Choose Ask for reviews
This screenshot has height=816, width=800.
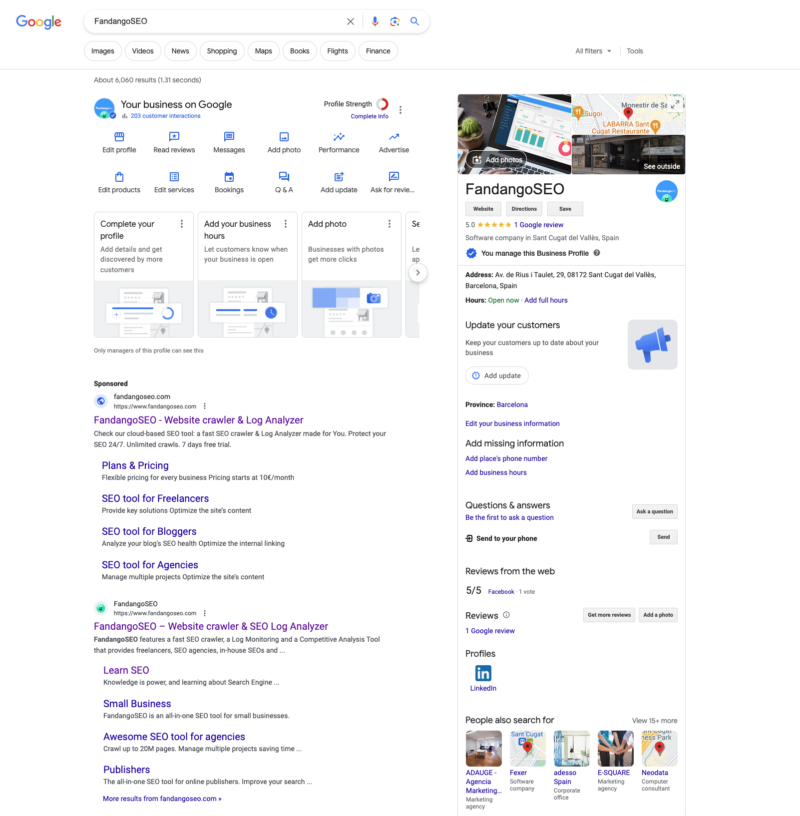(x=392, y=182)
